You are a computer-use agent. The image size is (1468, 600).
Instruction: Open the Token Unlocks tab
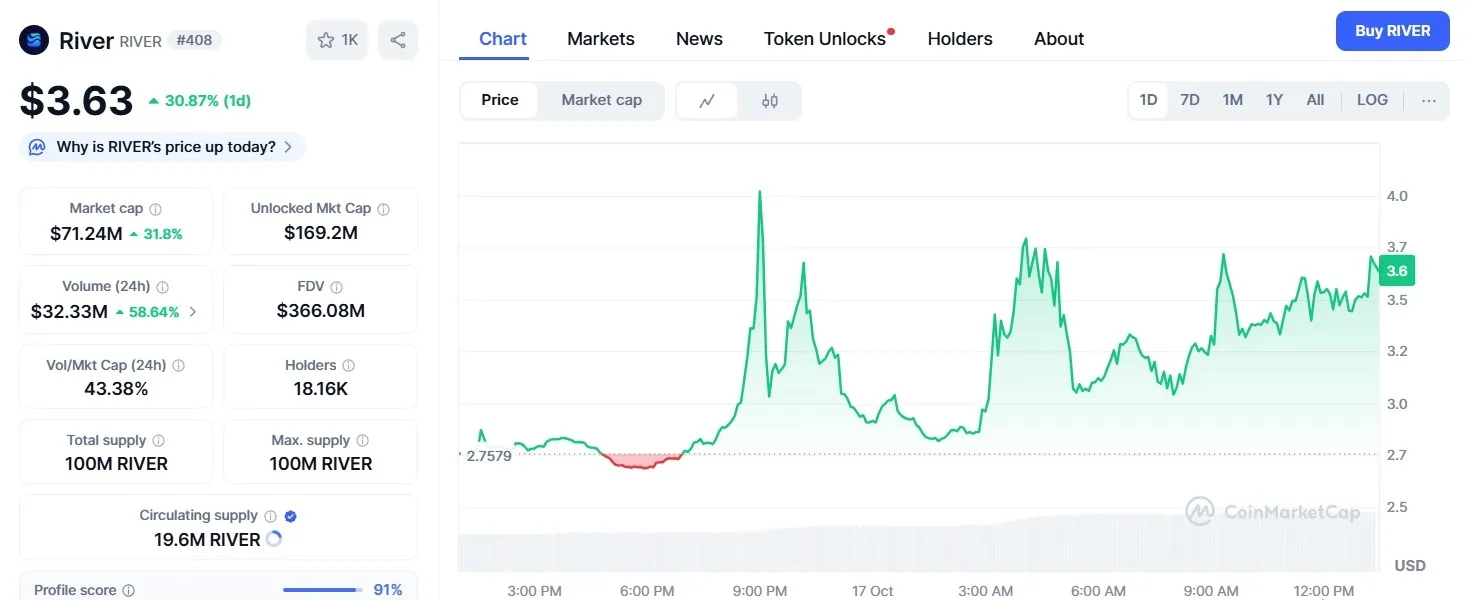825,39
